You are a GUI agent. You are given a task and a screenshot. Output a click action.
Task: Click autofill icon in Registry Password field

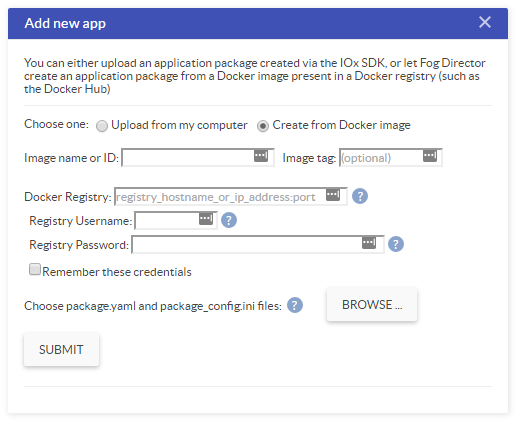tap(369, 243)
